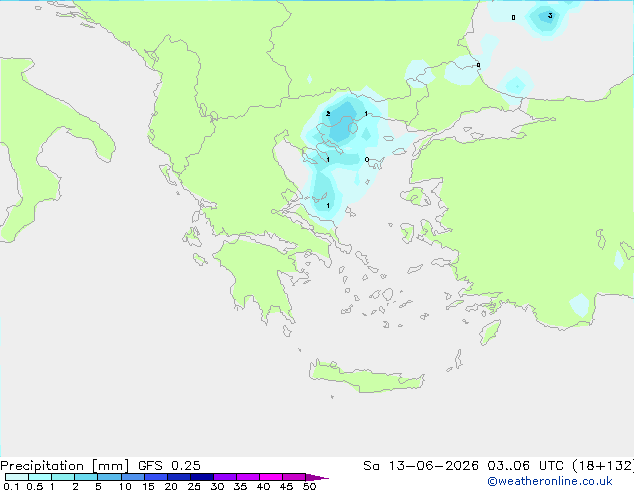634x490 pixels.
Task: Pick the 15–20 mm legend swatch
Action: (156, 477)
